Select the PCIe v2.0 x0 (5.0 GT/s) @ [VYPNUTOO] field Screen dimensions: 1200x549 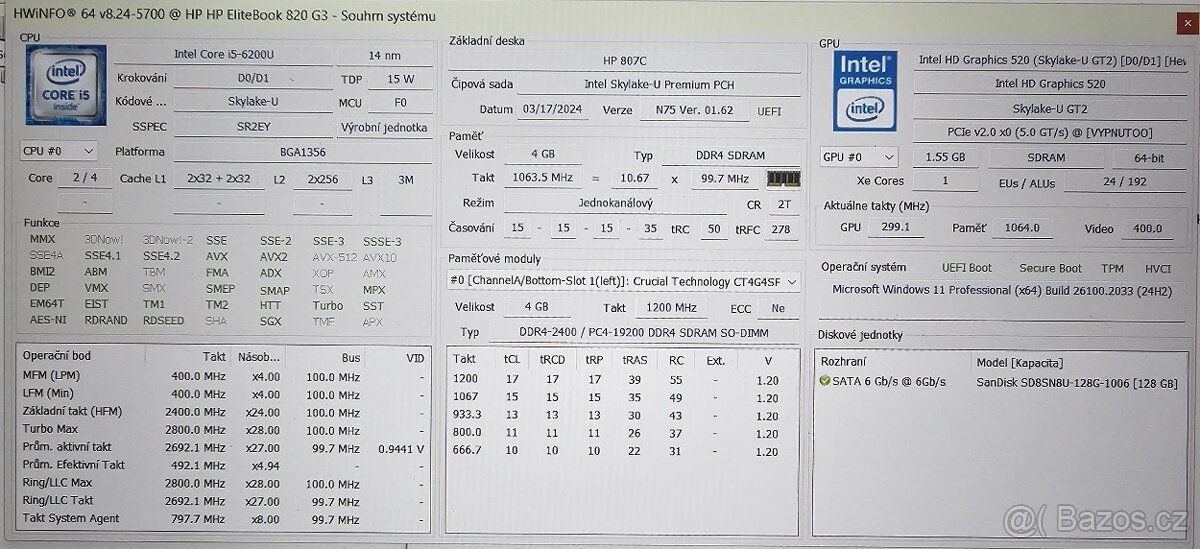(1050, 132)
